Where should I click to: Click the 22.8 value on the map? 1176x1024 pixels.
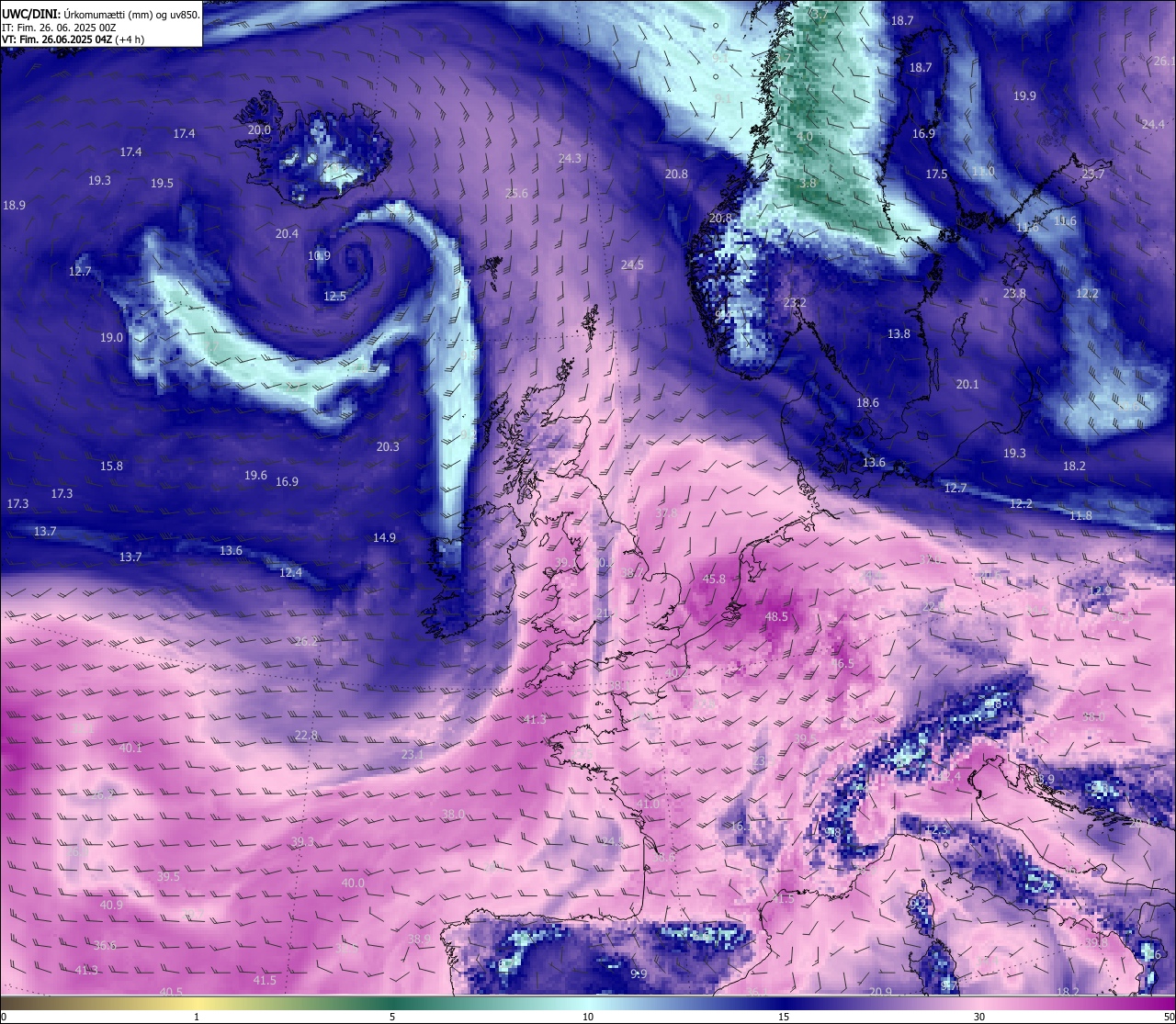point(306,736)
